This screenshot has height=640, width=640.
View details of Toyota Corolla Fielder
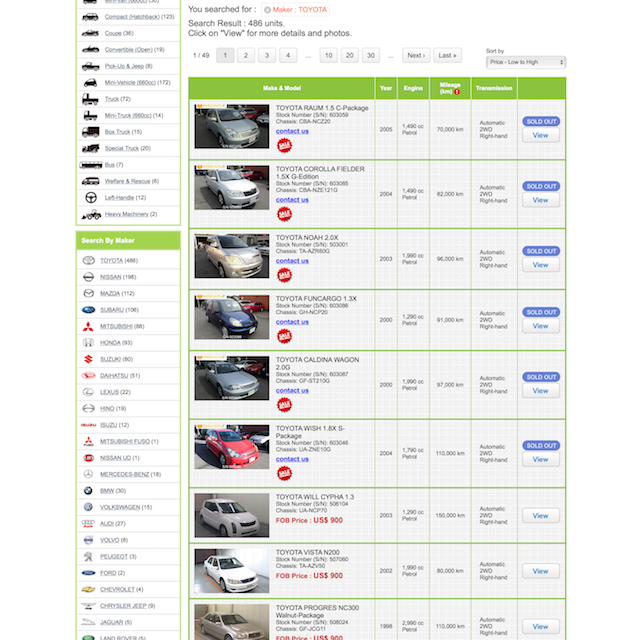point(541,200)
